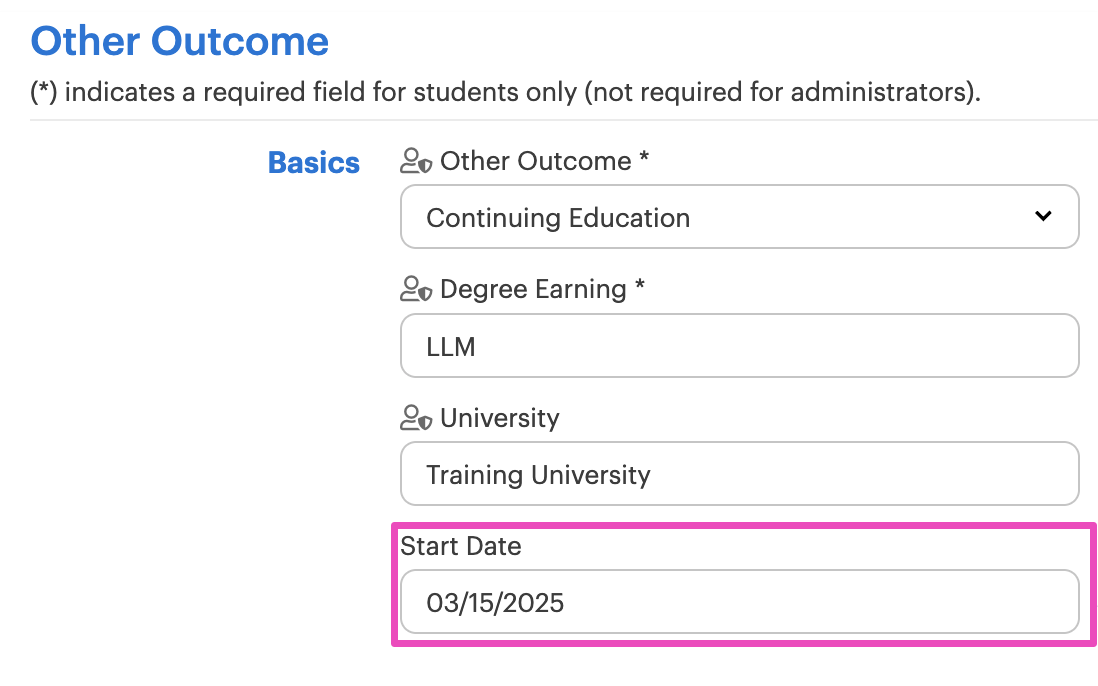The height and width of the screenshot is (686, 1098).
Task: Click the asterisk after Other Outcome label
Action: click(x=644, y=158)
